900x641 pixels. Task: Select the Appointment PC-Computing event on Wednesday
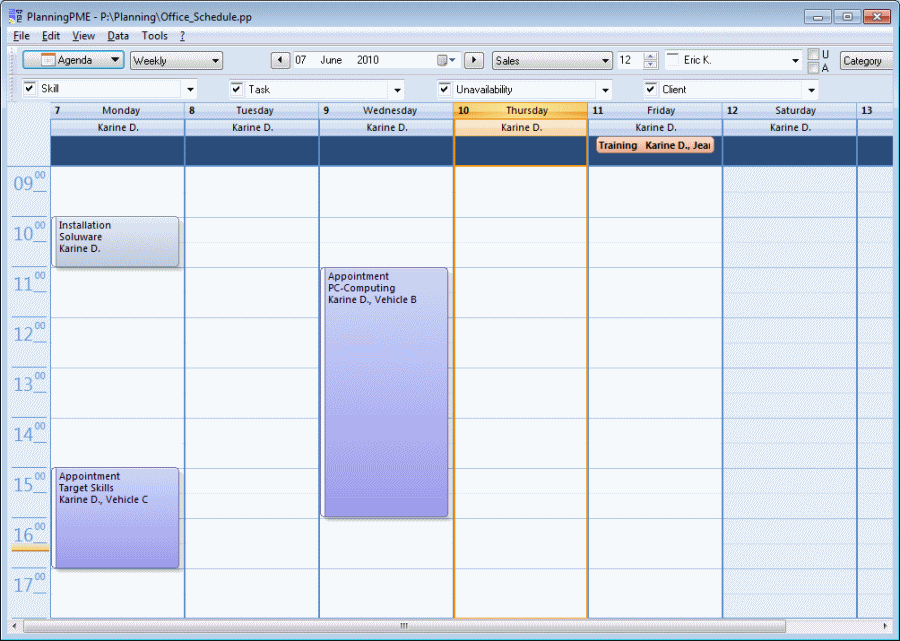pos(385,393)
